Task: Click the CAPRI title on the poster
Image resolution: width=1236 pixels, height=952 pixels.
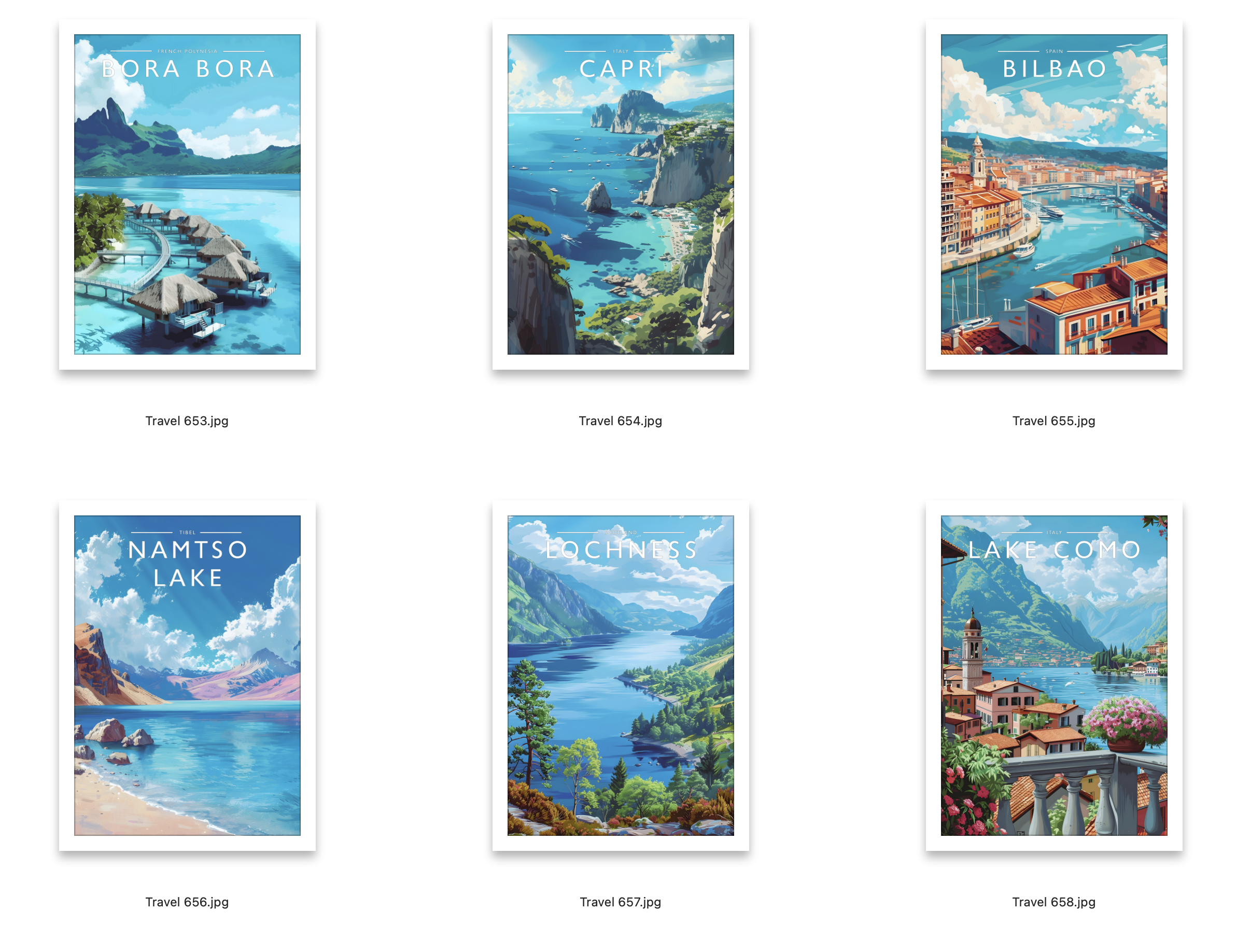Action: [x=621, y=69]
